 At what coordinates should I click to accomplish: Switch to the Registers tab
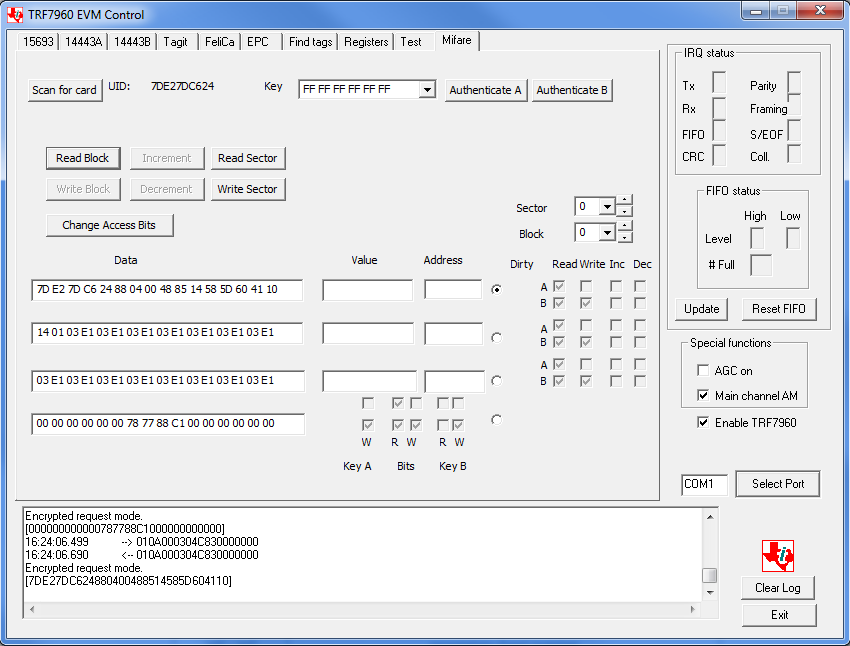[365, 42]
